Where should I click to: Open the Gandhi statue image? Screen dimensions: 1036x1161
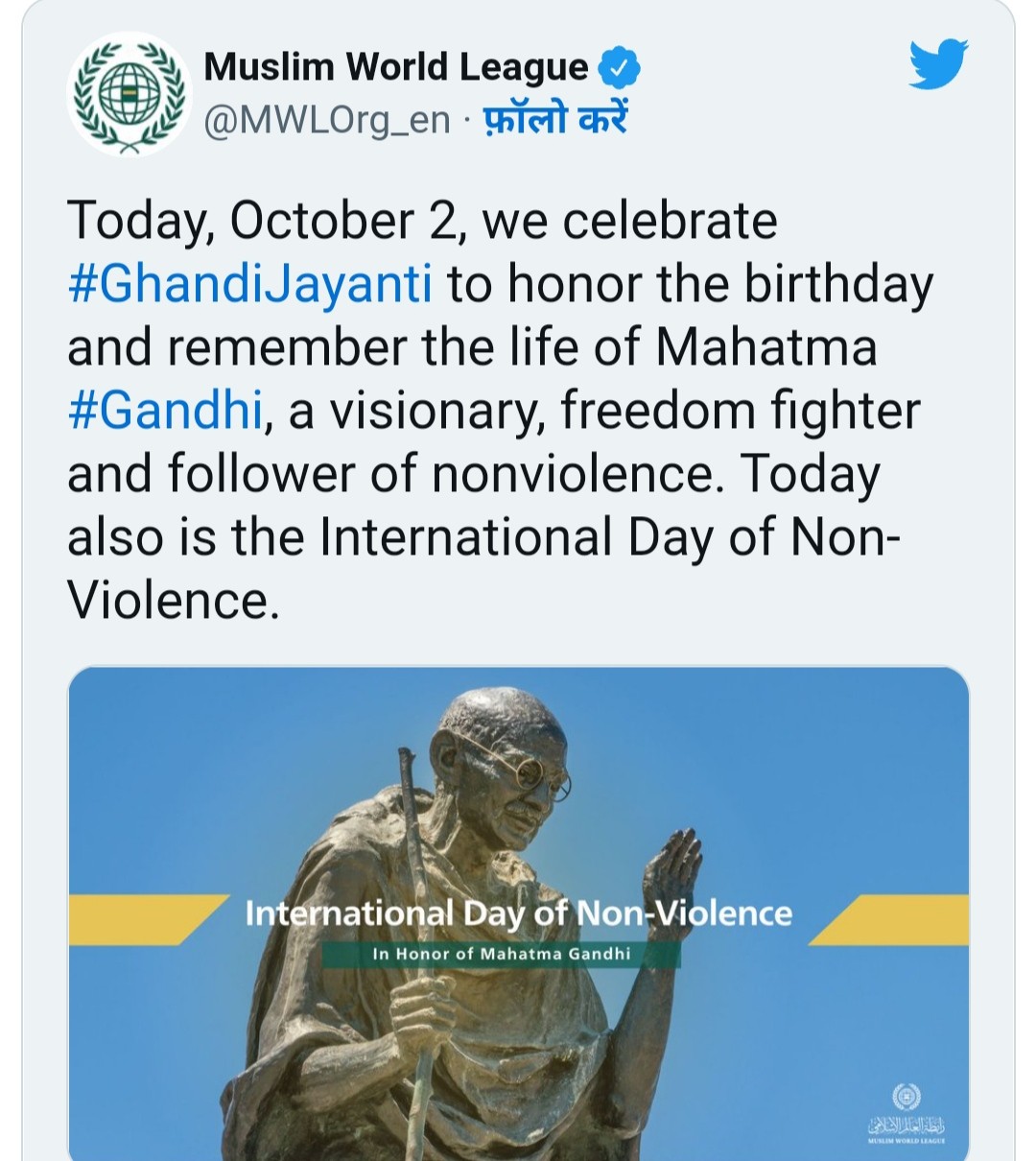coord(518,913)
